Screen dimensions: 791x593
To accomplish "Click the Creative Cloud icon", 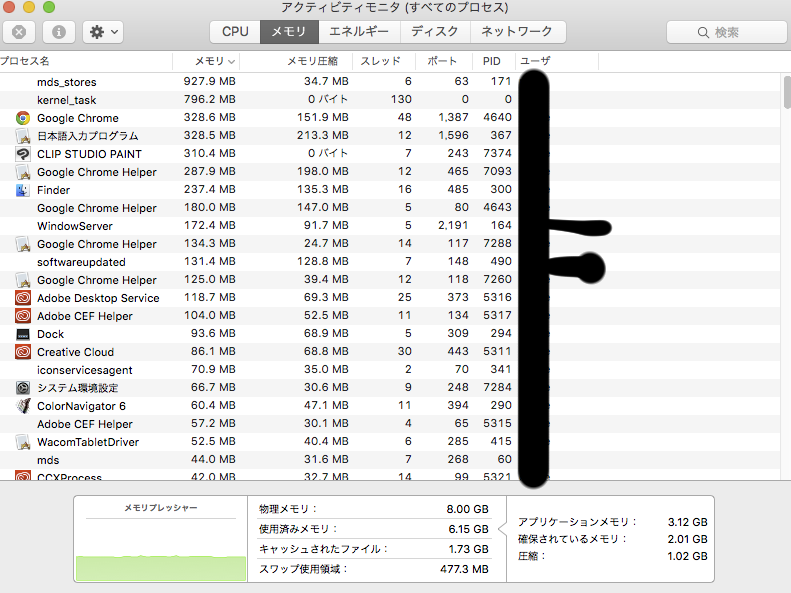I will click(23, 352).
